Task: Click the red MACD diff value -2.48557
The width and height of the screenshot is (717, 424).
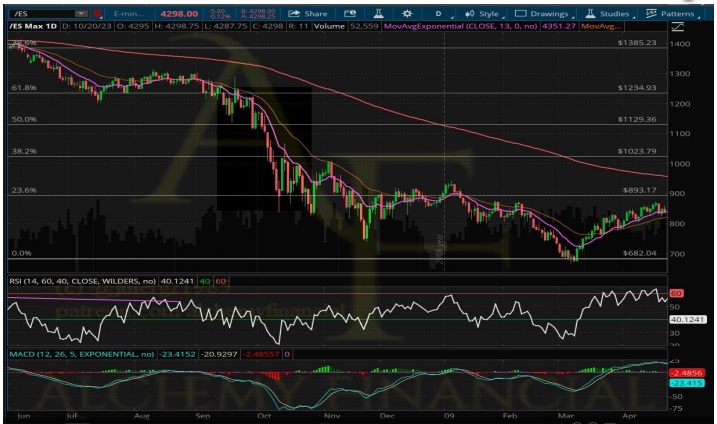Action: tap(261, 354)
